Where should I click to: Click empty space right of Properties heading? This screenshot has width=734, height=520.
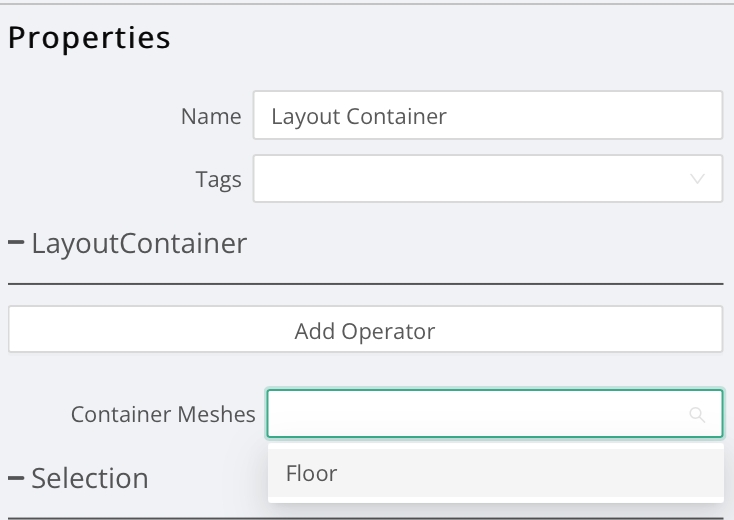click(x=450, y=38)
